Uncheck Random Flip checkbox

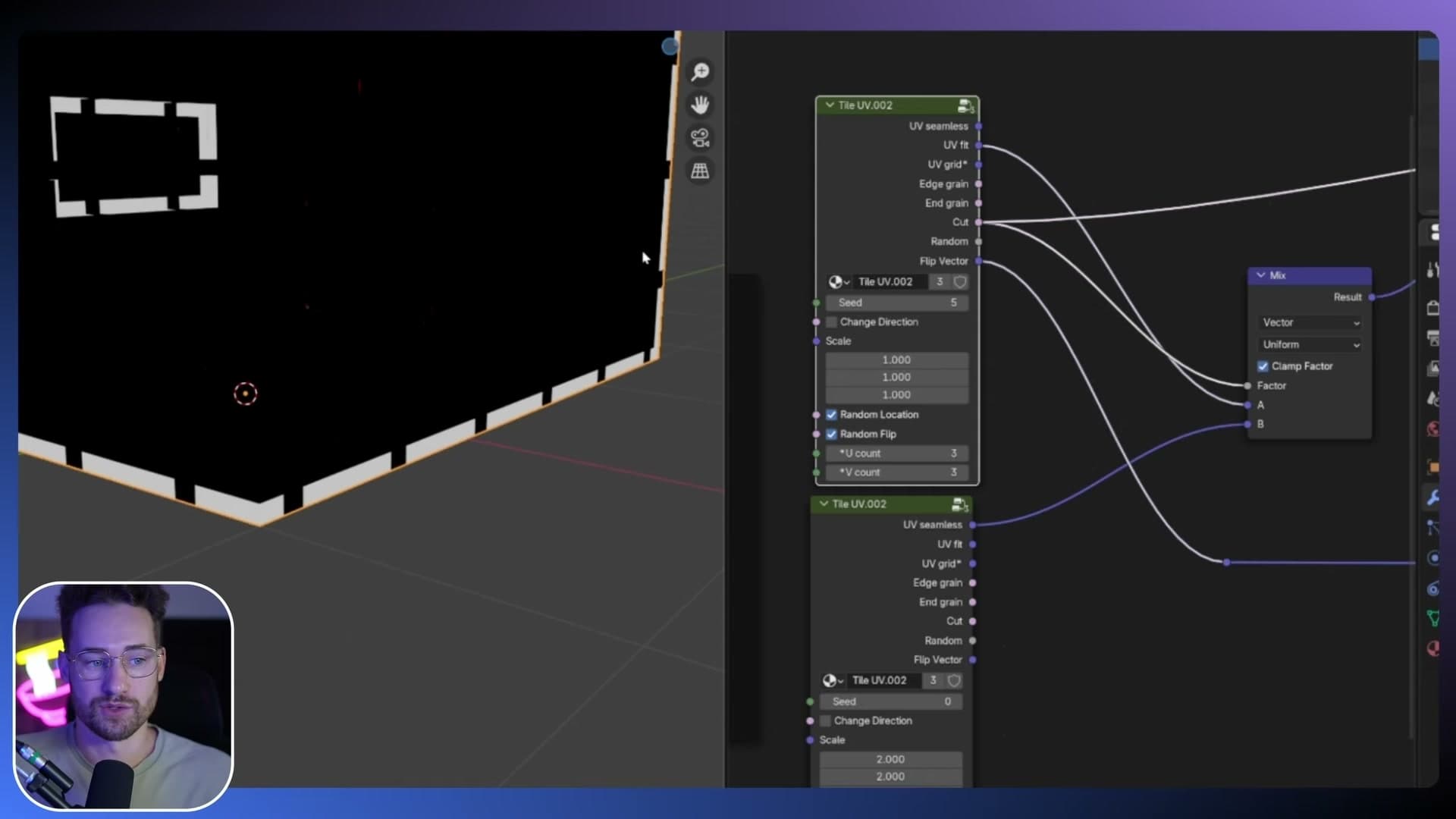pos(831,435)
